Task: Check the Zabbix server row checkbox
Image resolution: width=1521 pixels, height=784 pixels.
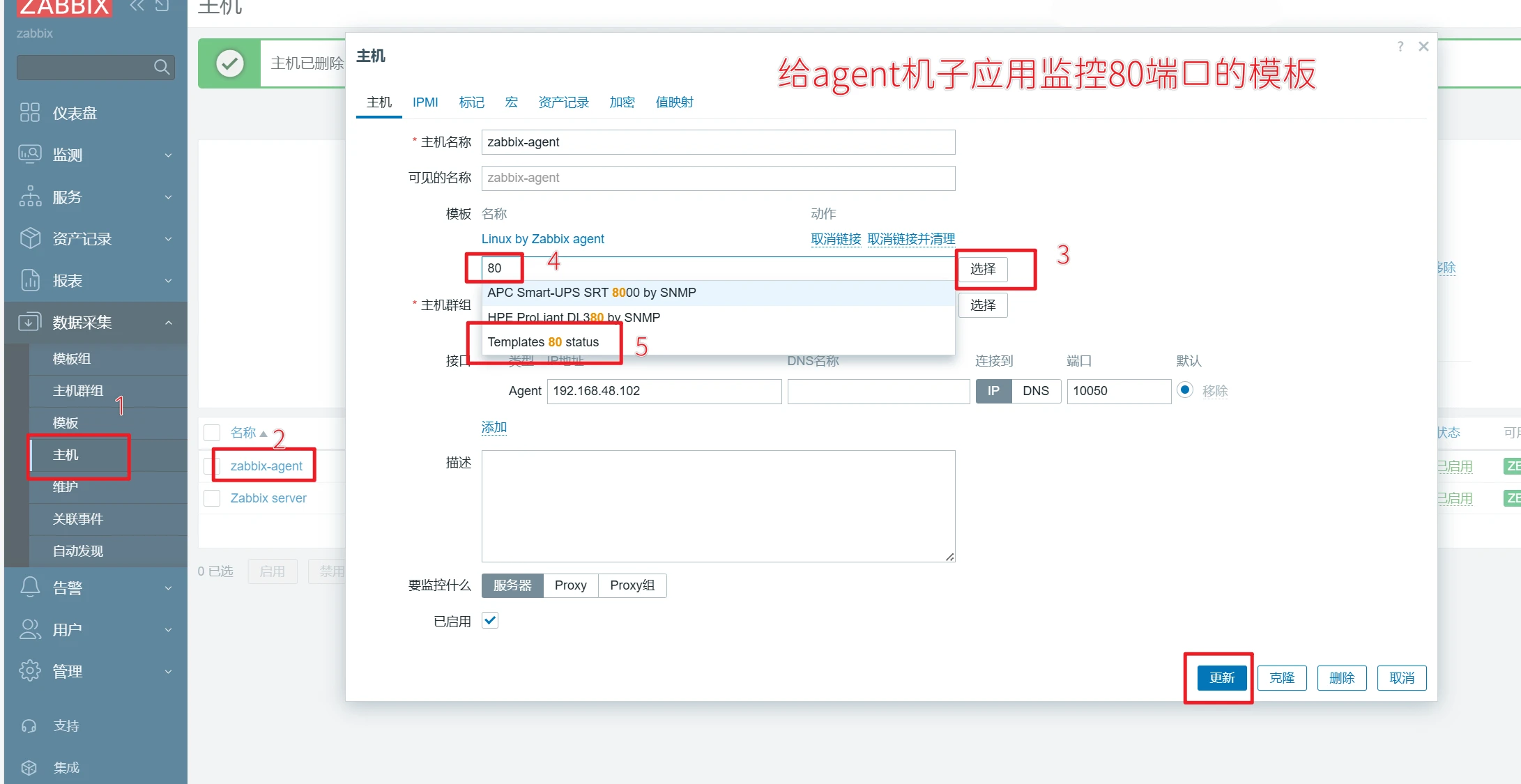Action: point(212,498)
